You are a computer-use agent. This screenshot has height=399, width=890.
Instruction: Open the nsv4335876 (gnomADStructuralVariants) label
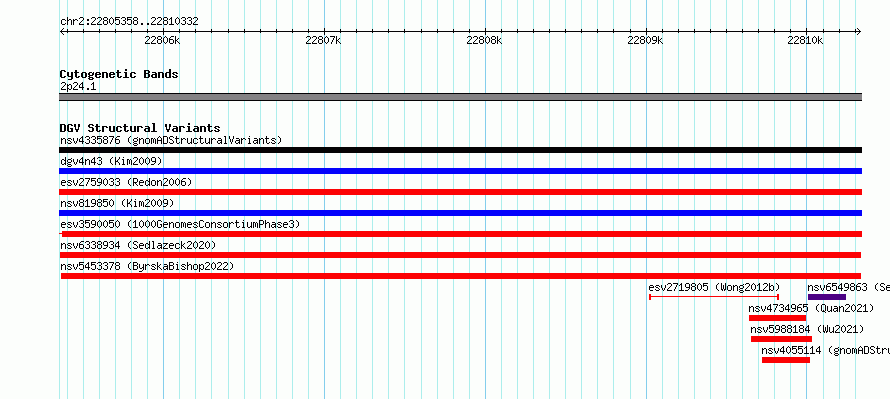click(x=171, y=140)
